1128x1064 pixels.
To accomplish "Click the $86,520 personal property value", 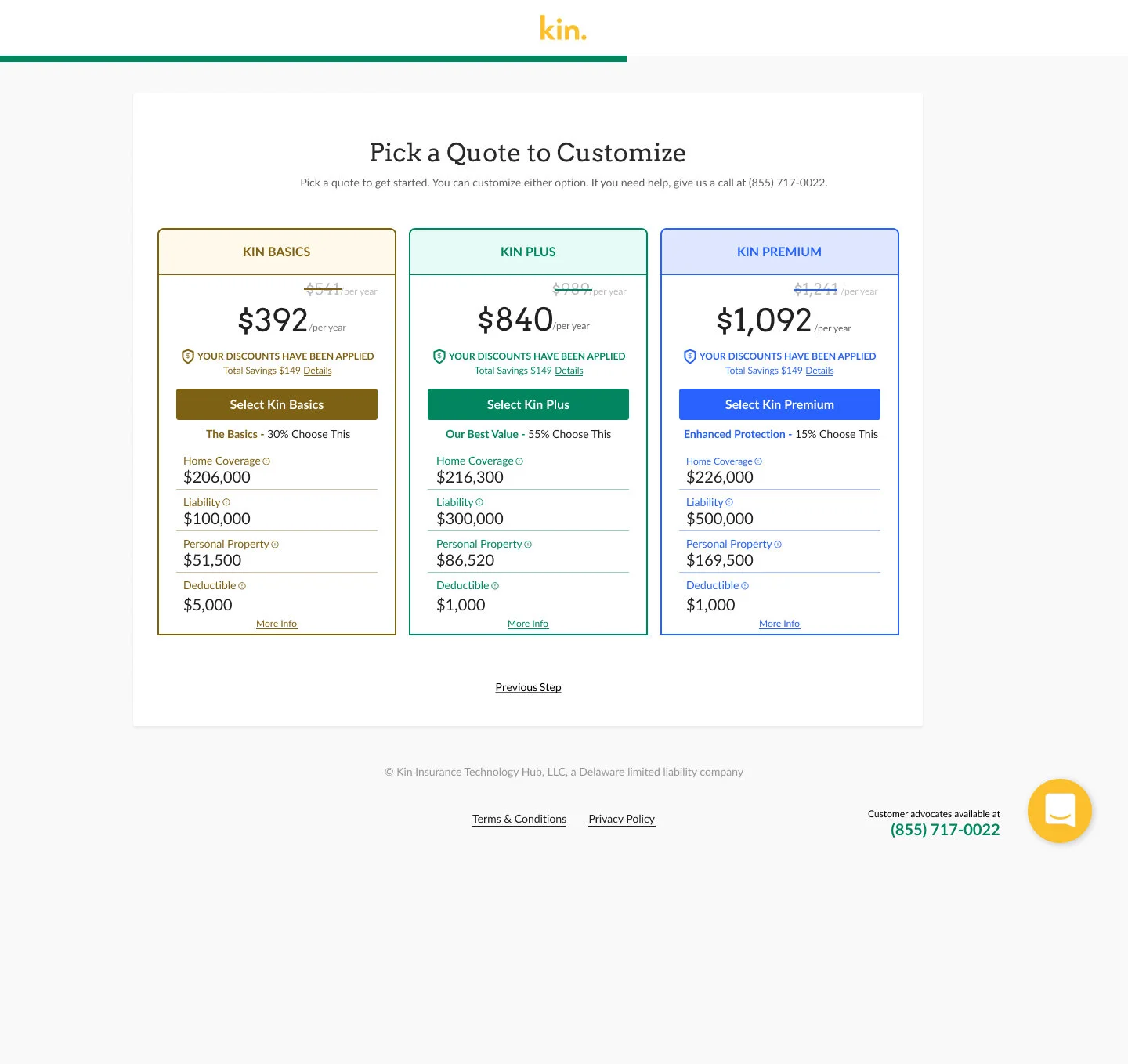I will tap(465, 560).
